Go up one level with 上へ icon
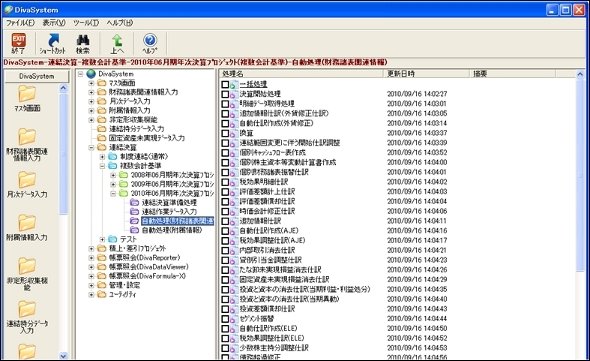Viewport: 590px width, 361px height. 117,40
